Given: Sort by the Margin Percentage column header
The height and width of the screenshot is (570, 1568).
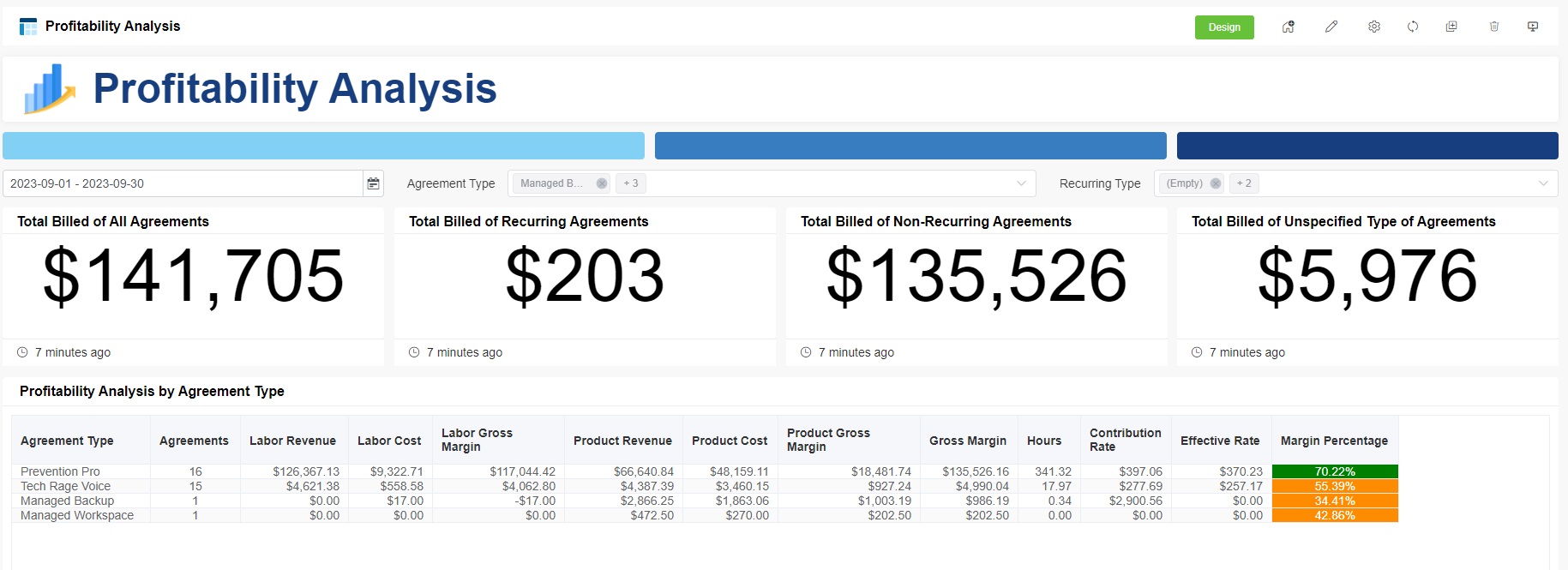Looking at the screenshot, I should pyautogui.click(x=1334, y=441).
